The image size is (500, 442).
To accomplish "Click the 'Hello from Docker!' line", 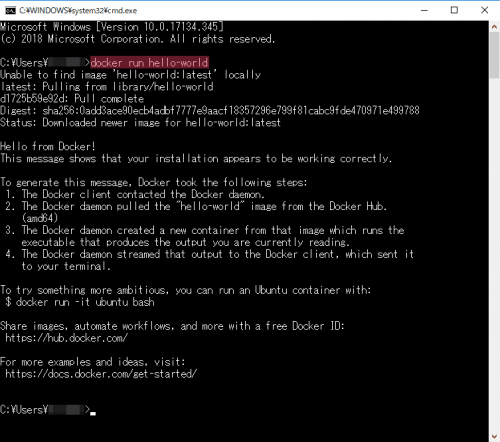I will [48, 146].
